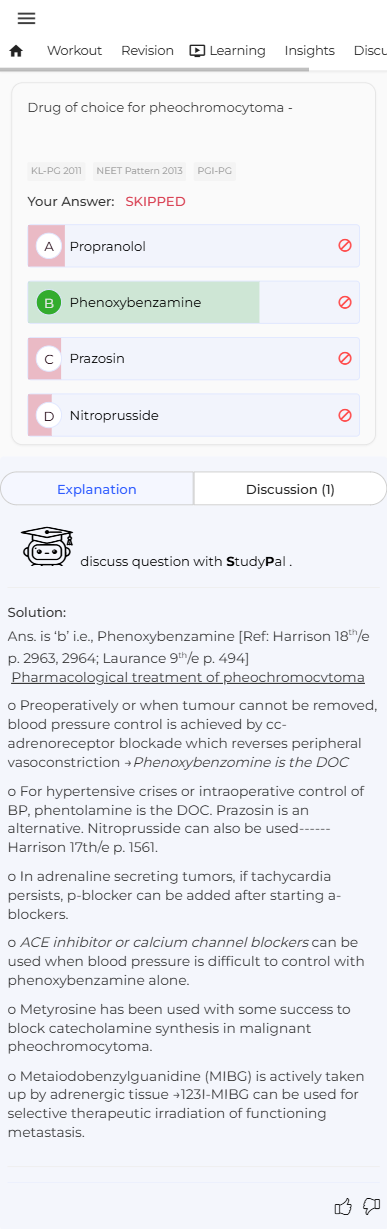Go to the home icon
The height and width of the screenshot is (1229, 387).
pyautogui.click(x=16, y=51)
